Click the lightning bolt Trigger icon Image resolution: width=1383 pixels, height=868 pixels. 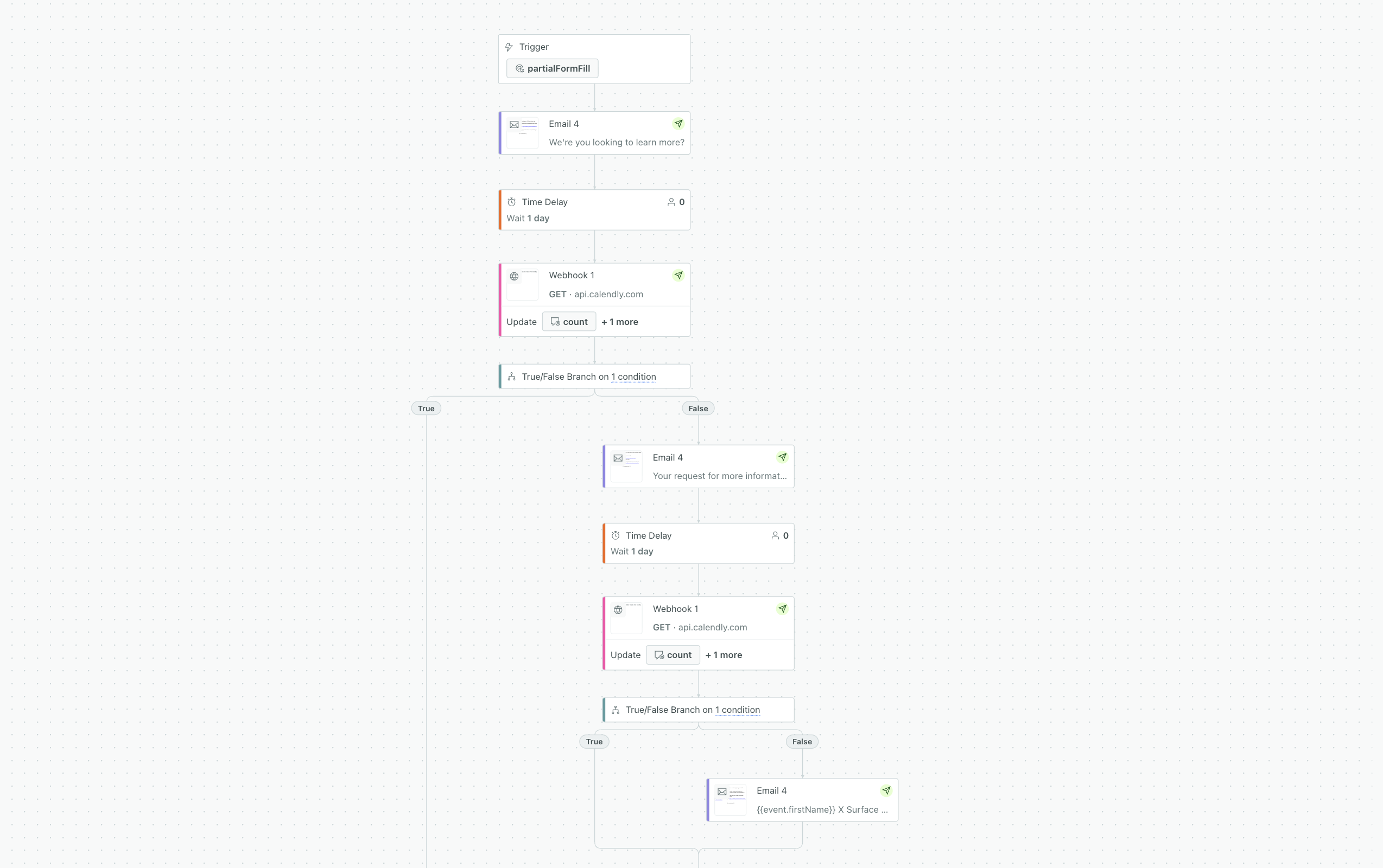pos(509,47)
